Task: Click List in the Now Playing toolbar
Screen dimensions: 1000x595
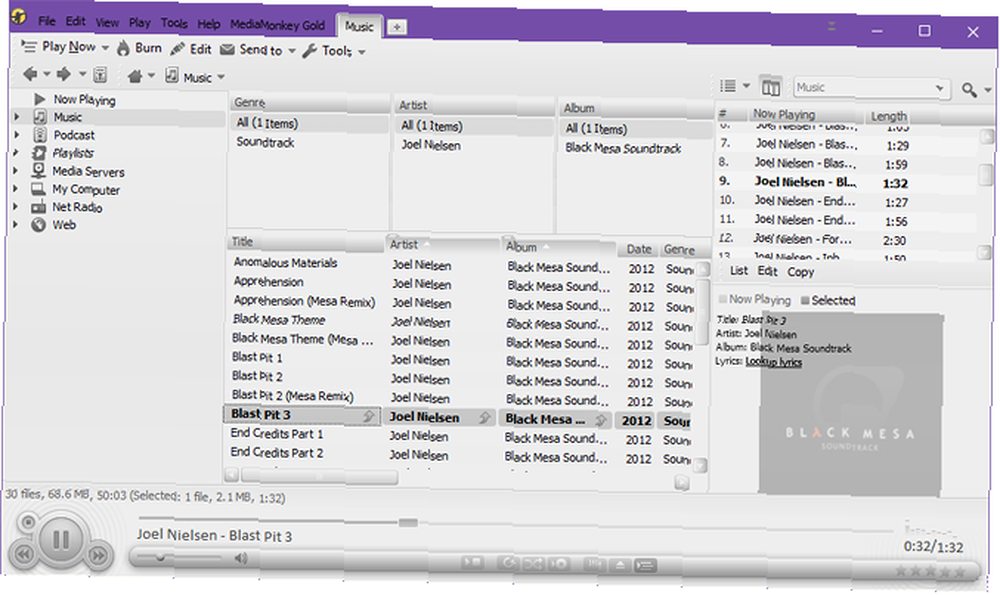Action: [x=739, y=270]
